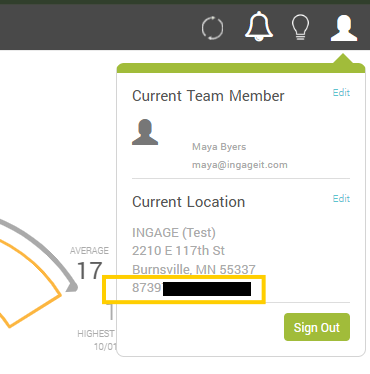Click the team member avatar silhouette
Screen dimensions: 370x374
click(145, 132)
